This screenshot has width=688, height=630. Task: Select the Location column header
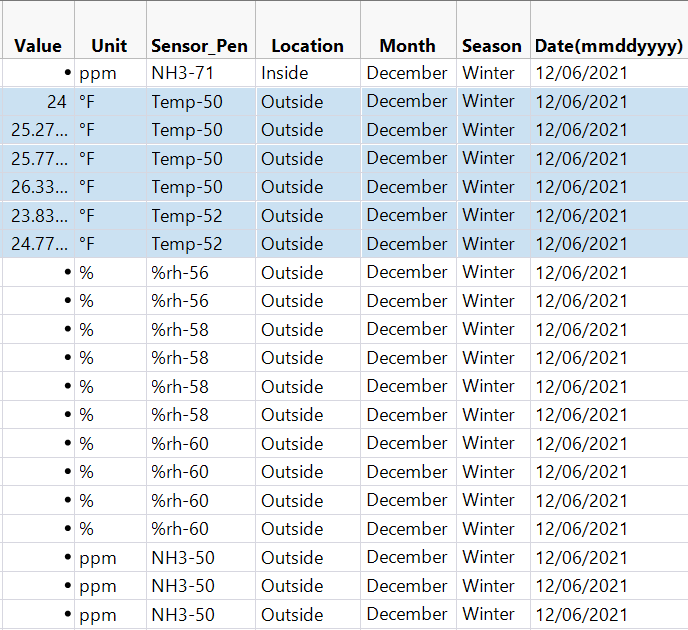[307, 46]
